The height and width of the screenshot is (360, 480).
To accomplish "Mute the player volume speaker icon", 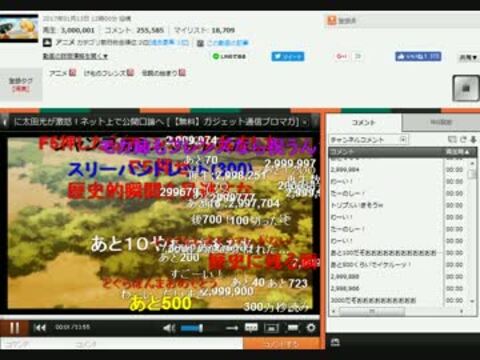I will point(169,328).
